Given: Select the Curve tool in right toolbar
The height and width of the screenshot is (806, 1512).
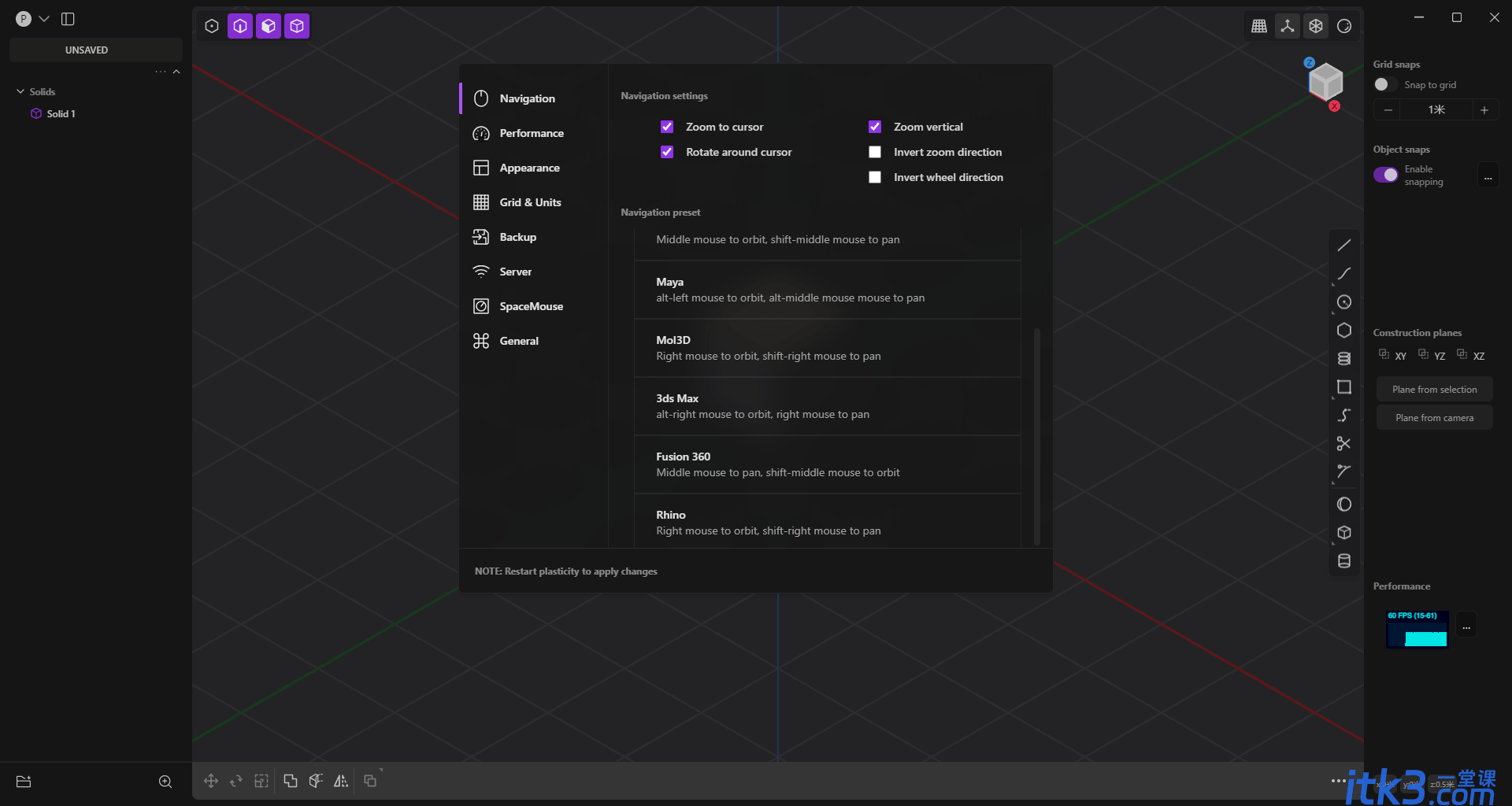Looking at the screenshot, I should (1343, 274).
